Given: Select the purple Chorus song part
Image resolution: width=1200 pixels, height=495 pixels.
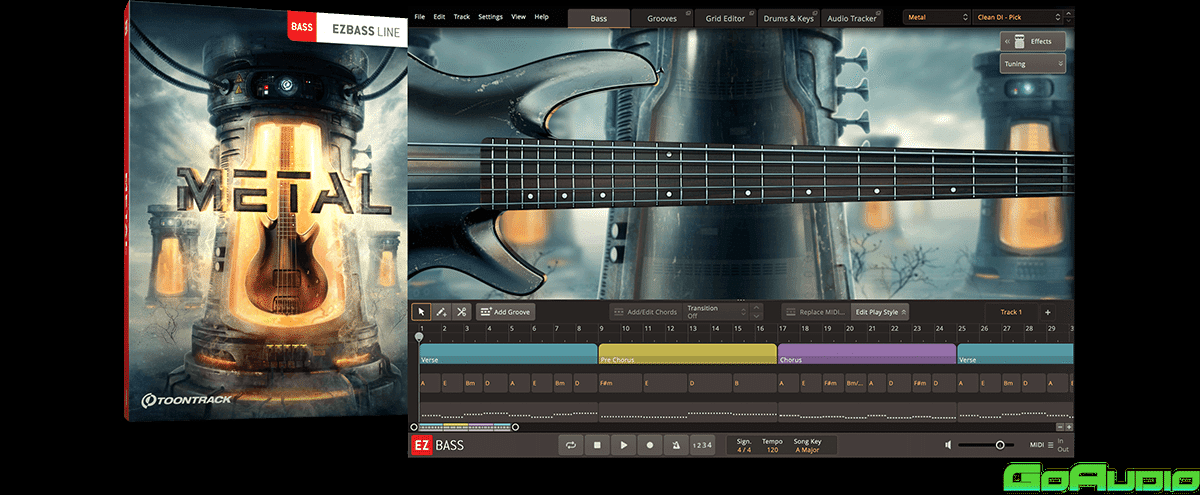Looking at the screenshot, I should [x=867, y=354].
